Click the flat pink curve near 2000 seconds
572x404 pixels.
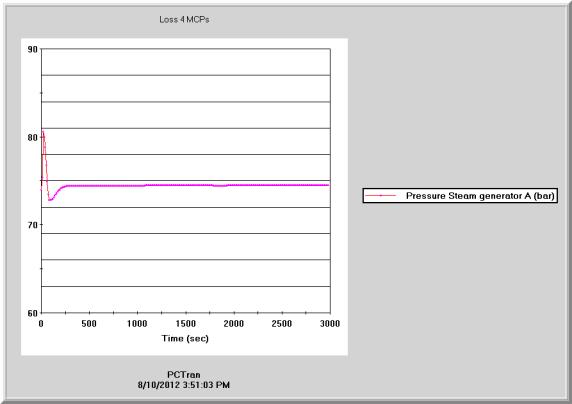click(233, 185)
